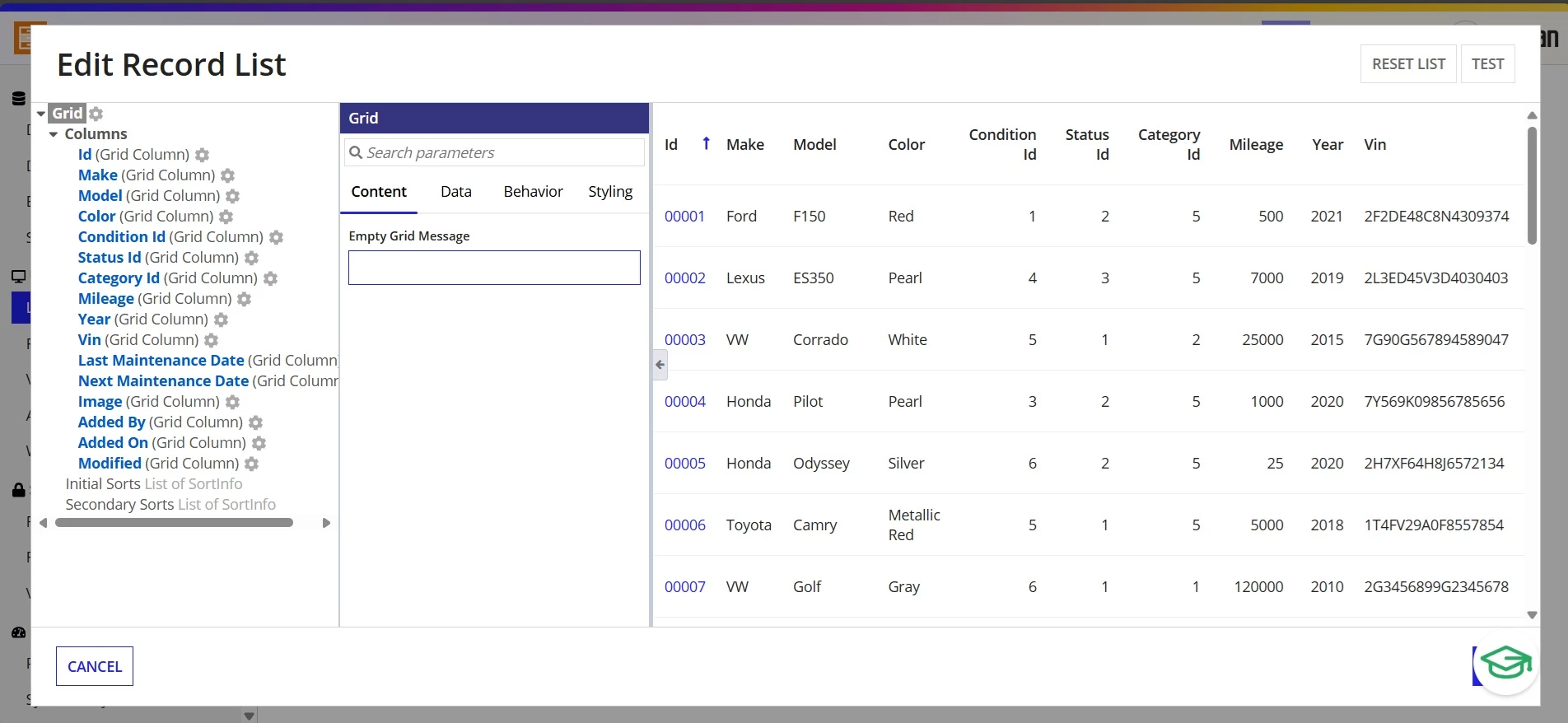Click the database icon in background sidebar

[18, 99]
